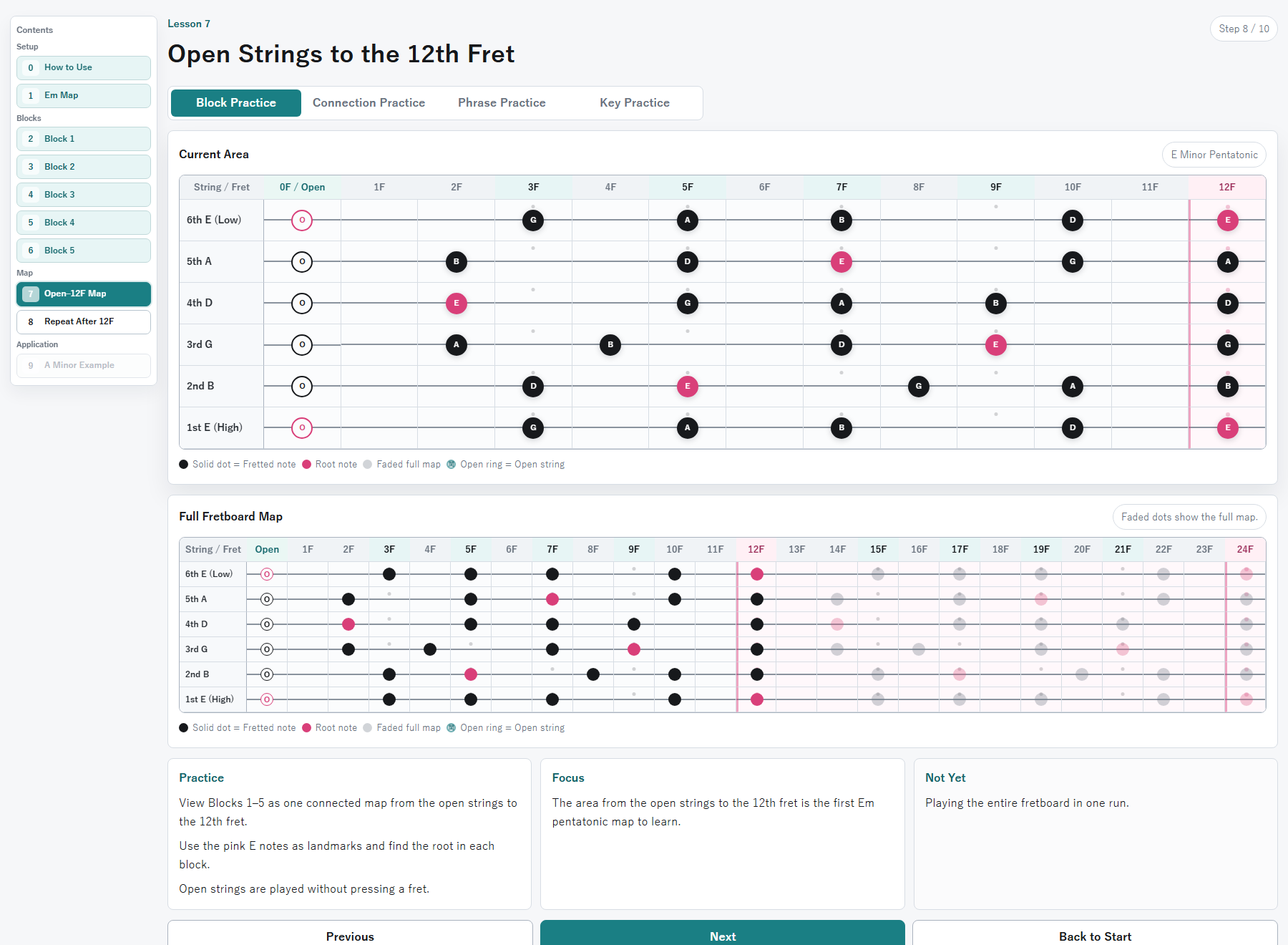Click the pink 2F dot on 4th D in Full Fretboard Map
Image resolution: width=1288 pixels, height=945 pixels.
[348, 624]
